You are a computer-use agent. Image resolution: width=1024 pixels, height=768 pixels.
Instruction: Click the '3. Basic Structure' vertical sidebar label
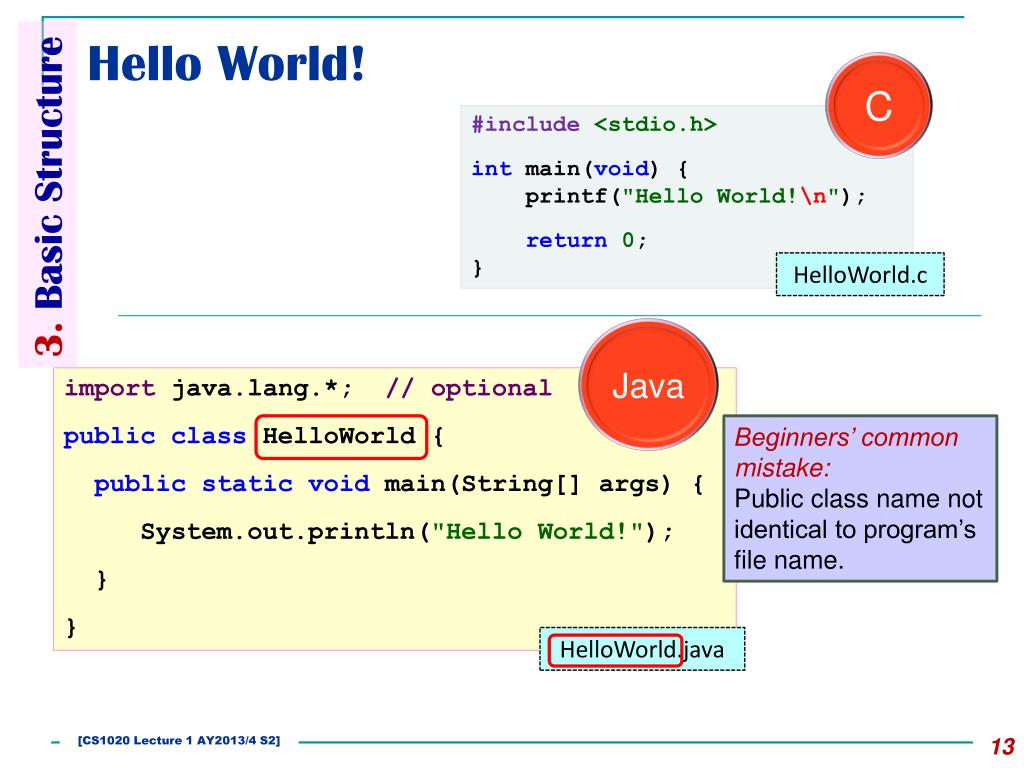(48, 195)
